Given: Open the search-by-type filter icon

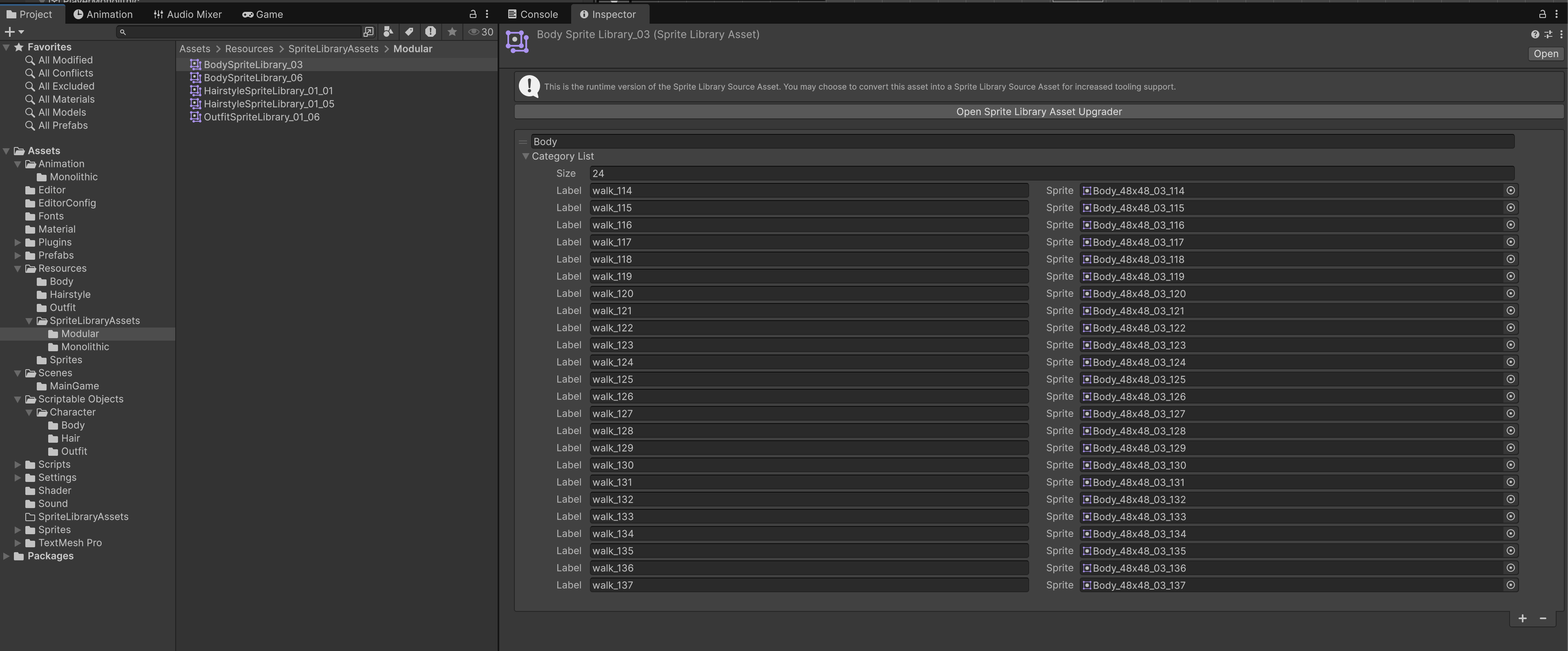Looking at the screenshot, I should pyautogui.click(x=389, y=31).
